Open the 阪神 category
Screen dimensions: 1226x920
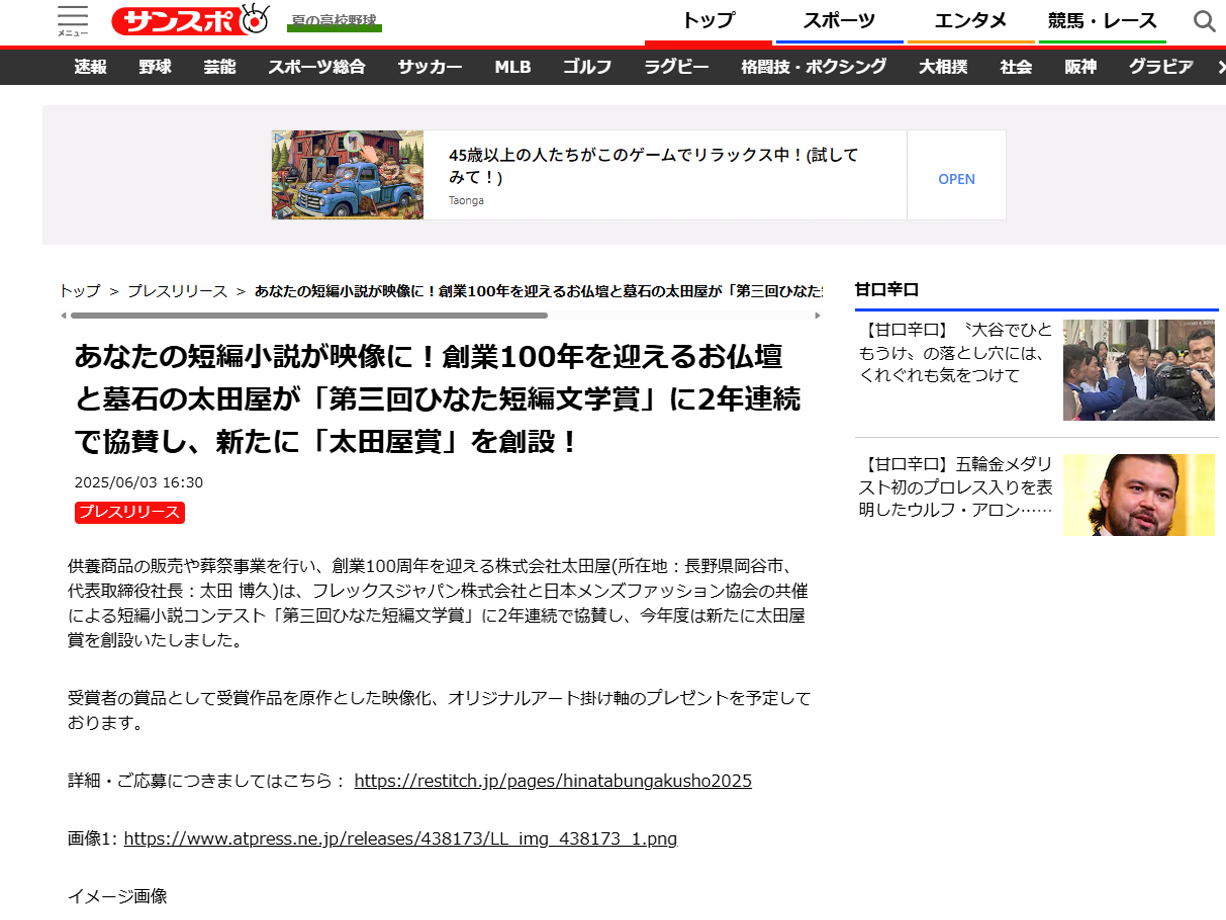(1080, 67)
